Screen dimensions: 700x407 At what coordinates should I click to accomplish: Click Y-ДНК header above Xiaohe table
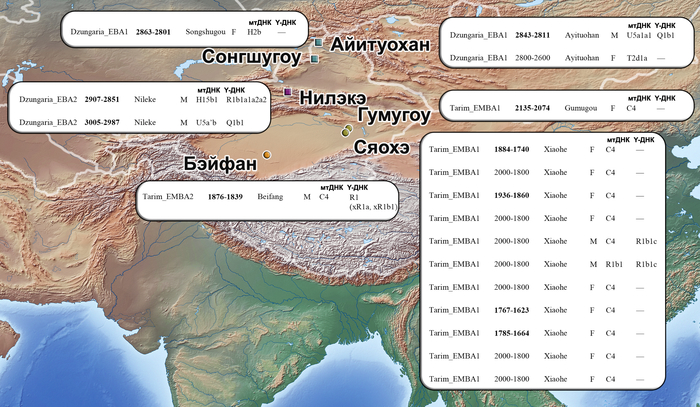click(x=644, y=140)
